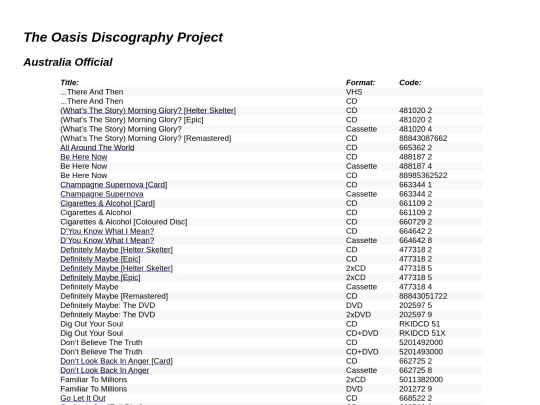Viewport: 540px width, 405px height.
Task: Open the Cassette "D'You Know What I Mean?" link
Action: pos(107,241)
